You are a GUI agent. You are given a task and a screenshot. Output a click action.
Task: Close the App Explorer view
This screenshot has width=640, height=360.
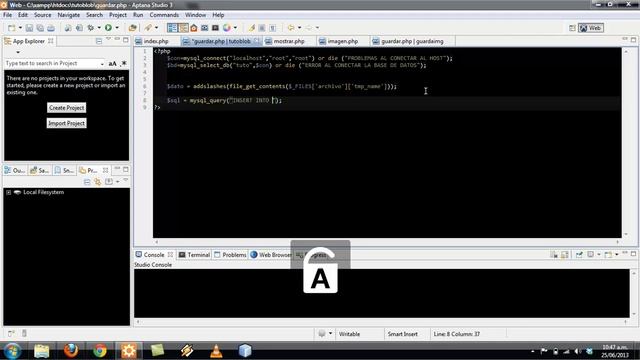(x=51, y=41)
